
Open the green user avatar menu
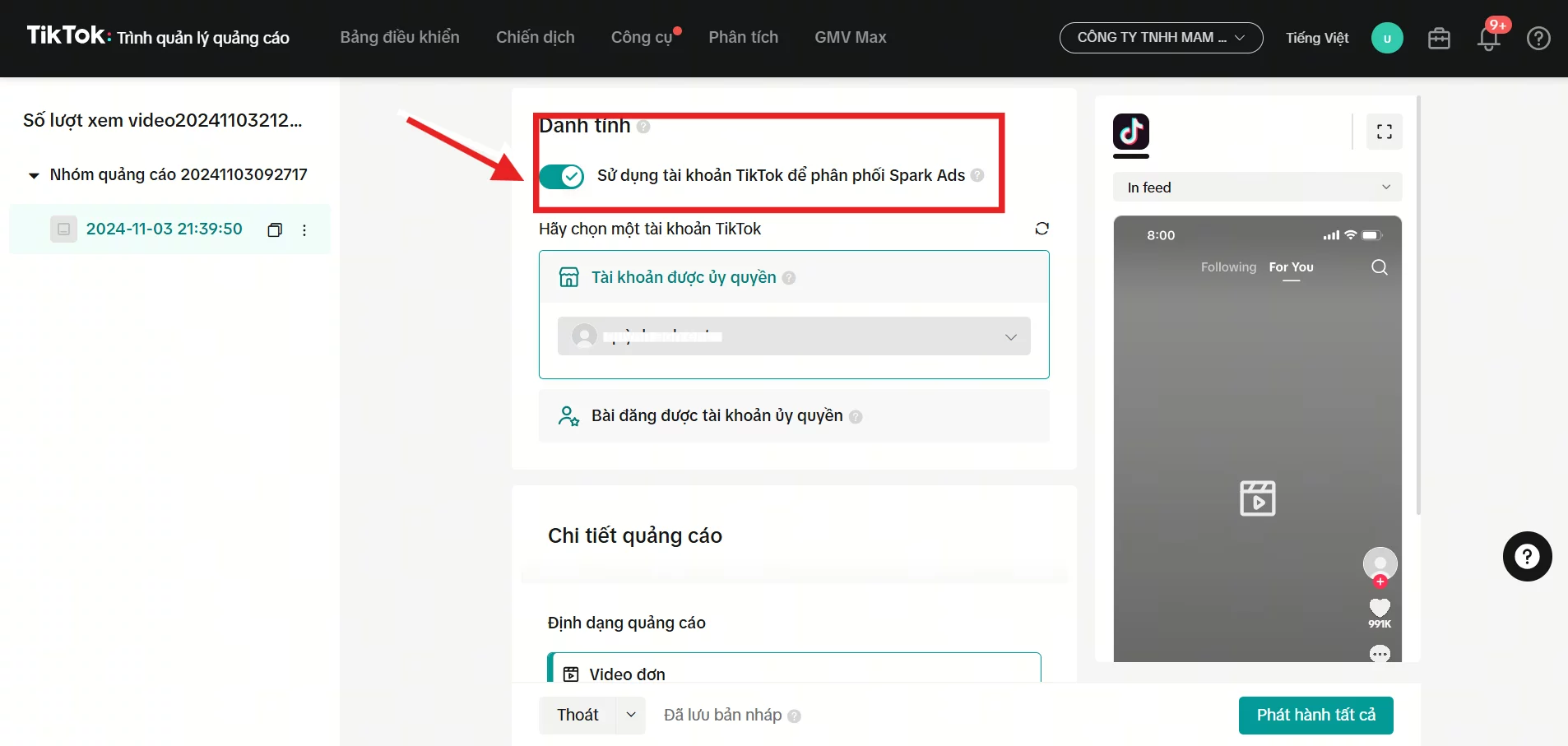coord(1387,38)
